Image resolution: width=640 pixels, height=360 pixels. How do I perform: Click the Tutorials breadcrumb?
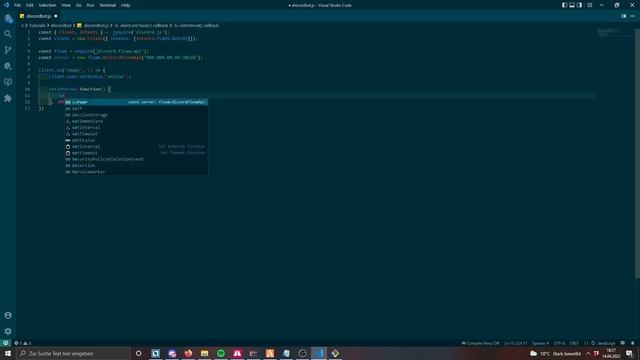tap(37, 25)
